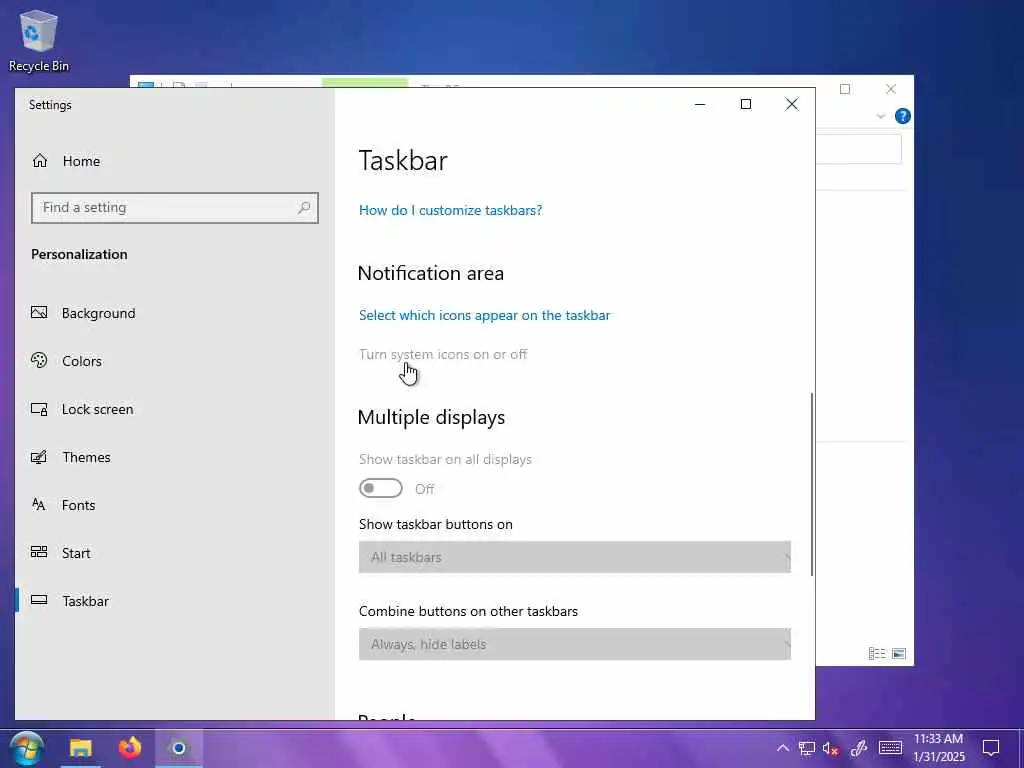The height and width of the screenshot is (768, 1024).
Task: Click the Taskbar icon in sidebar
Action: (x=39, y=600)
